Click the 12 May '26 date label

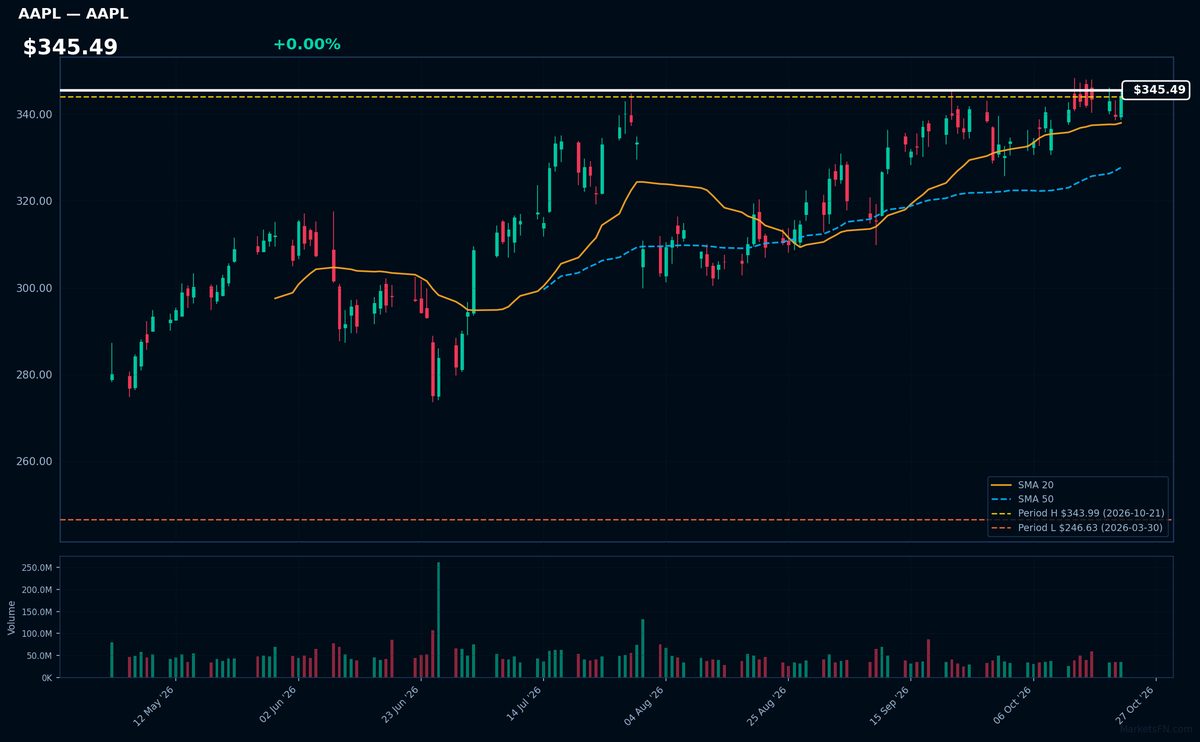(x=154, y=705)
